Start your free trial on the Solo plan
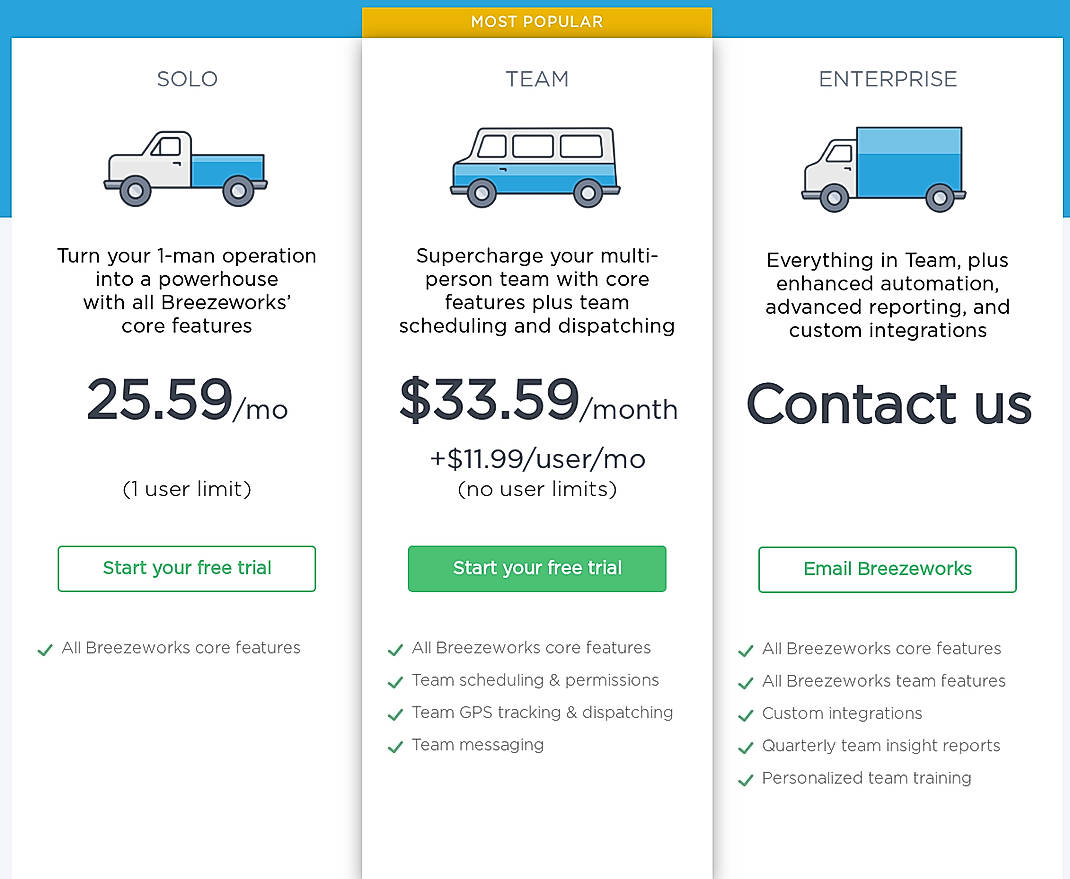 186,568
